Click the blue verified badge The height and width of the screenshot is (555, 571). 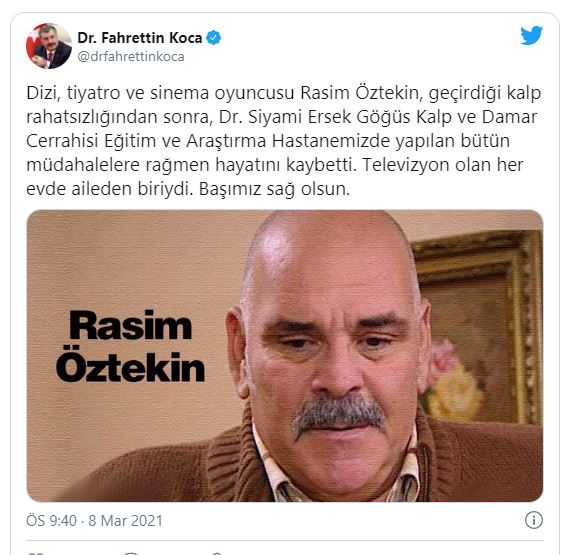pos(213,38)
